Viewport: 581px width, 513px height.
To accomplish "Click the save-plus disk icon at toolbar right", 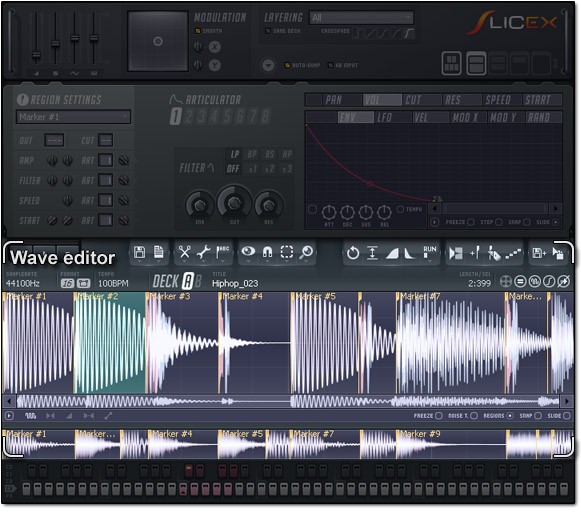I will point(539,253).
